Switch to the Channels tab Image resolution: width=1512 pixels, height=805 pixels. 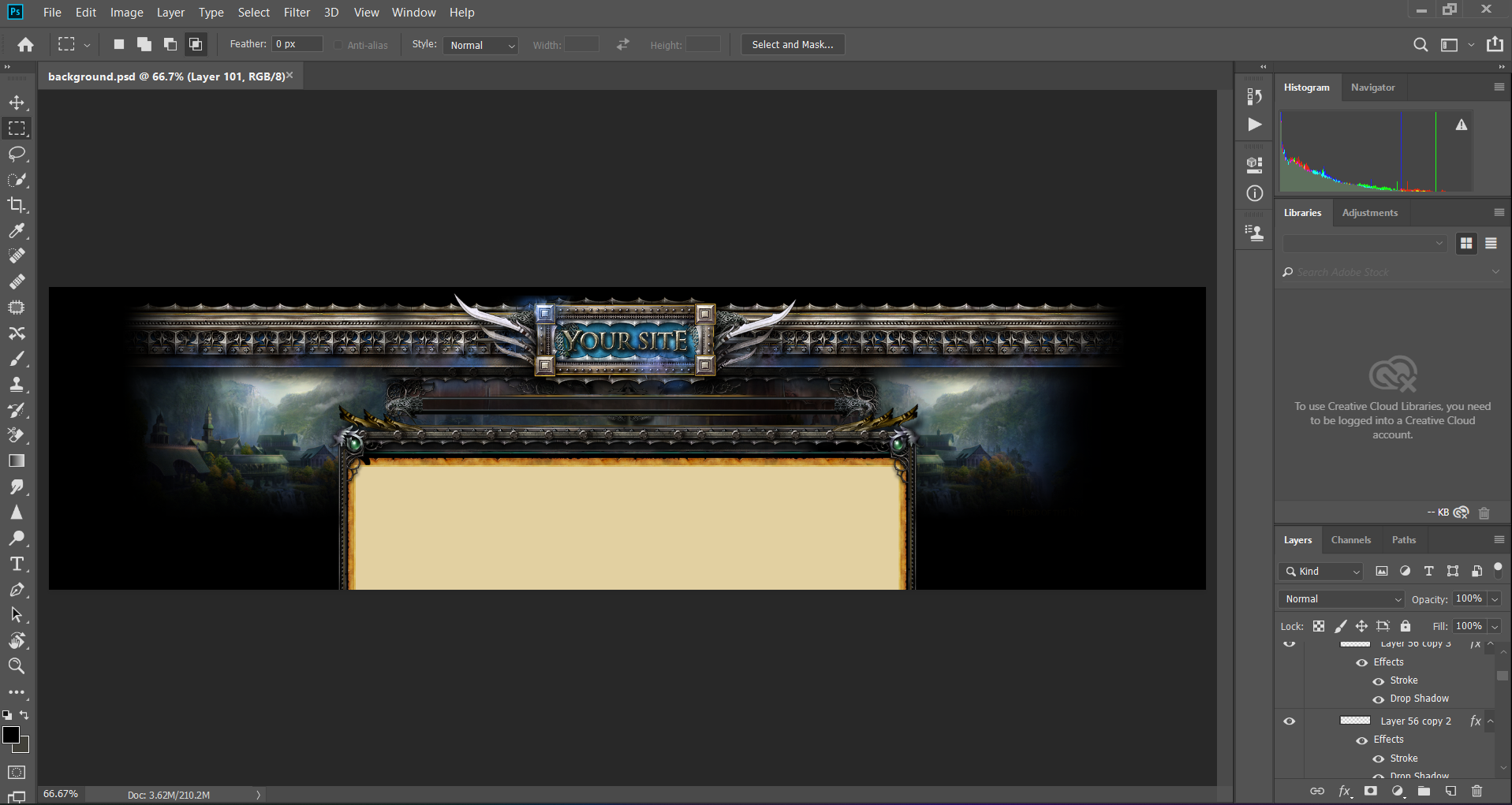tap(1351, 540)
